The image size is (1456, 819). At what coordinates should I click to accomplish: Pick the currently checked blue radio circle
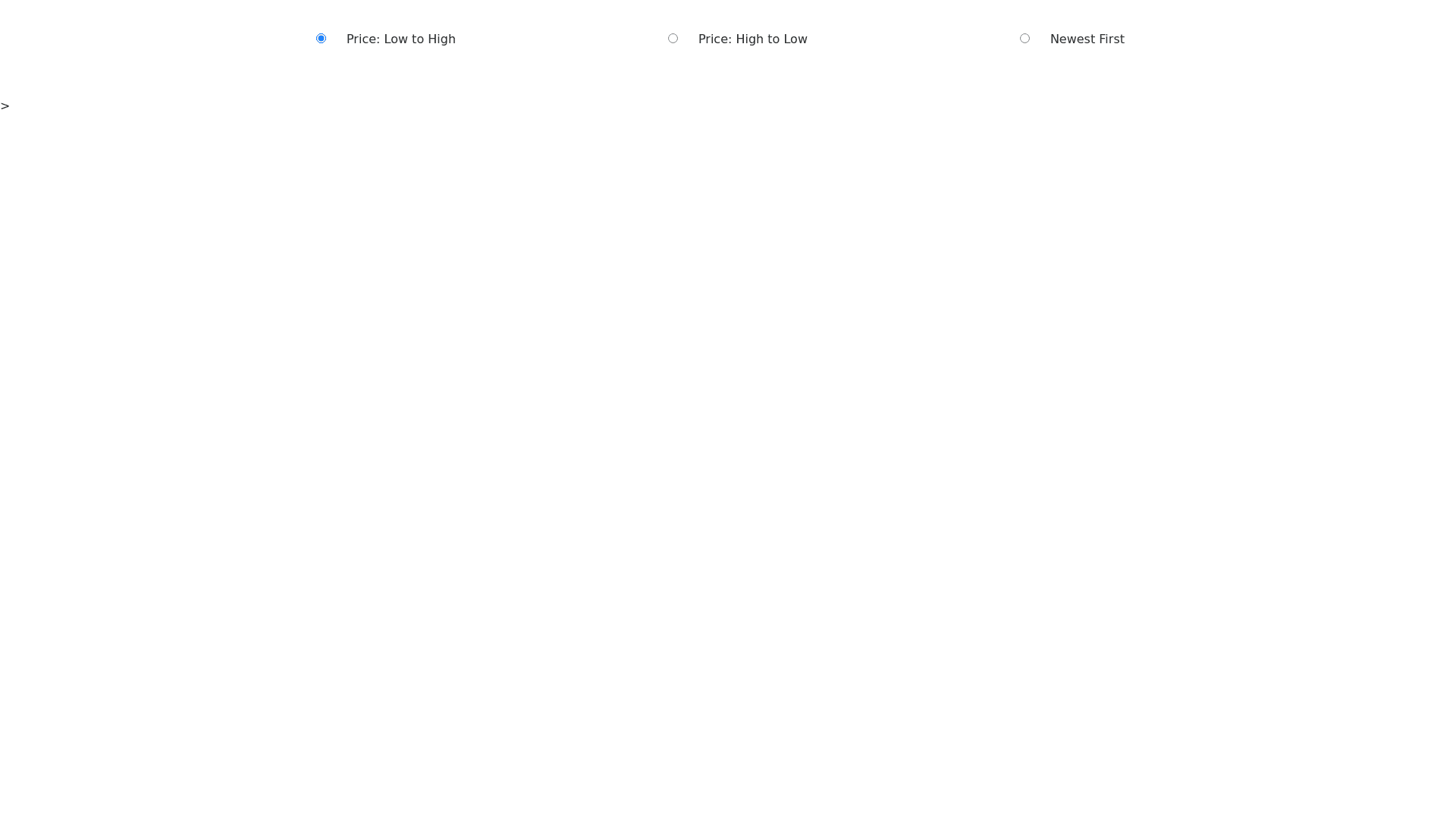321,39
